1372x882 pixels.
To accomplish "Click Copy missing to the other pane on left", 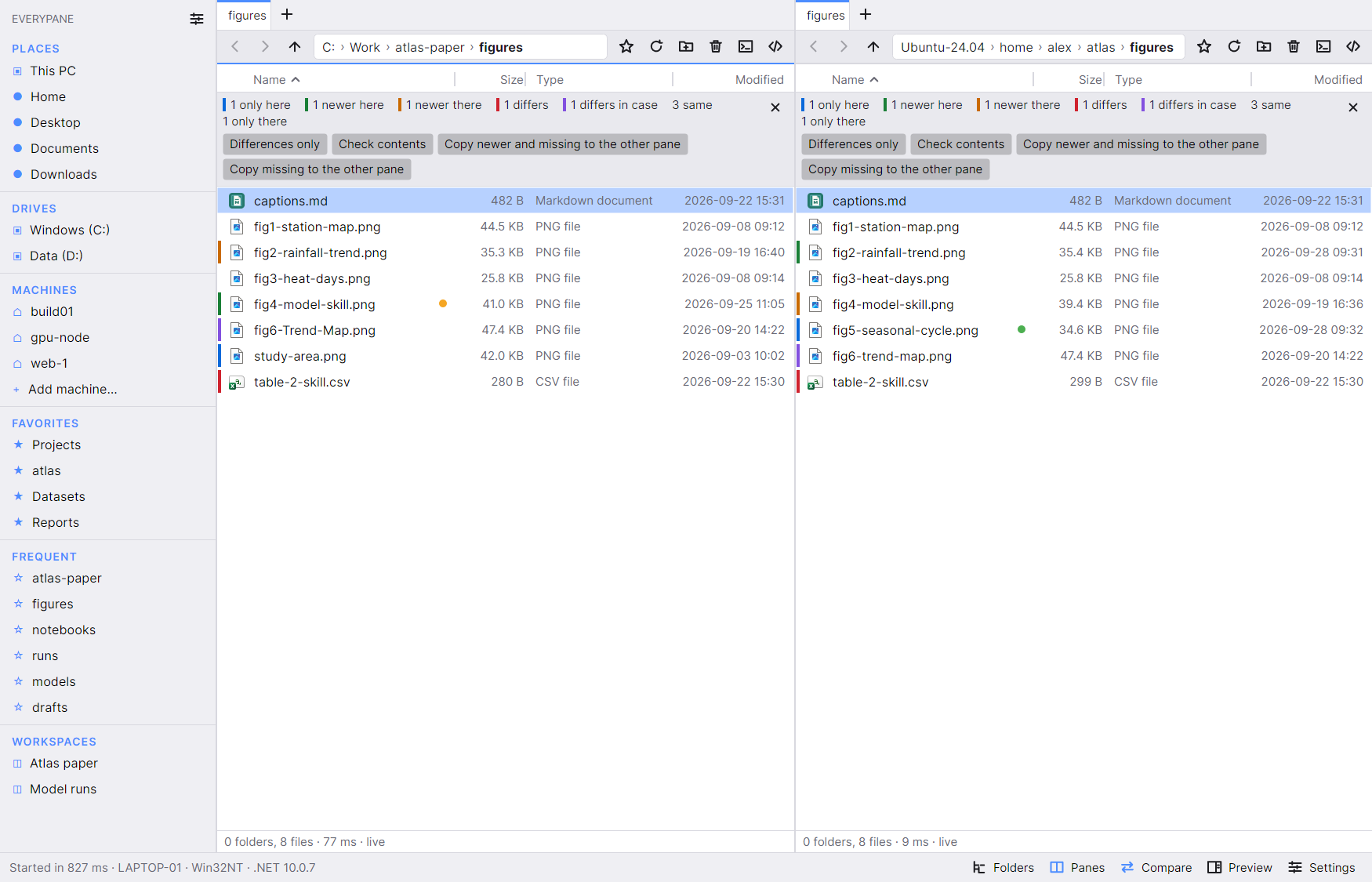I will coord(317,169).
